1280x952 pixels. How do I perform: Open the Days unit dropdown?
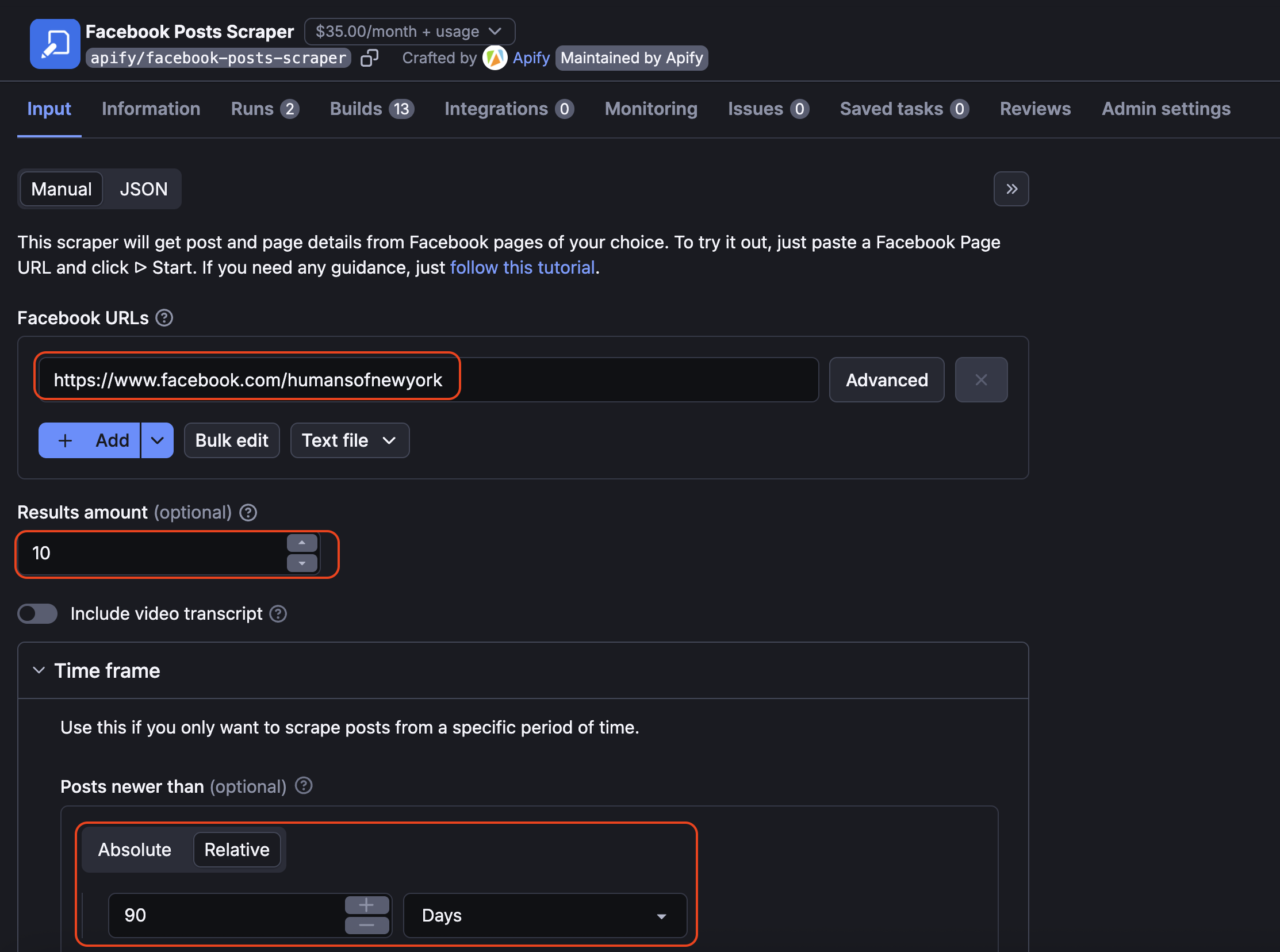click(x=545, y=915)
